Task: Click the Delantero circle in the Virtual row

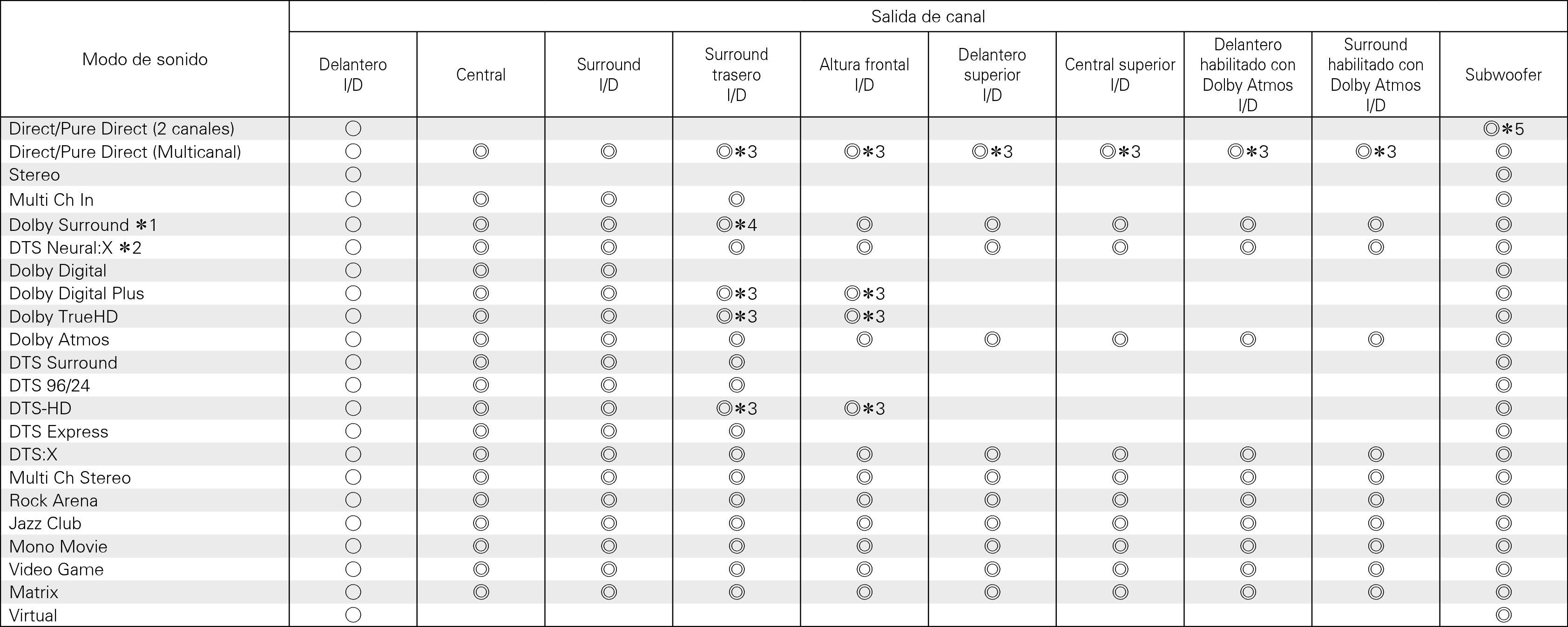Action: (x=353, y=615)
